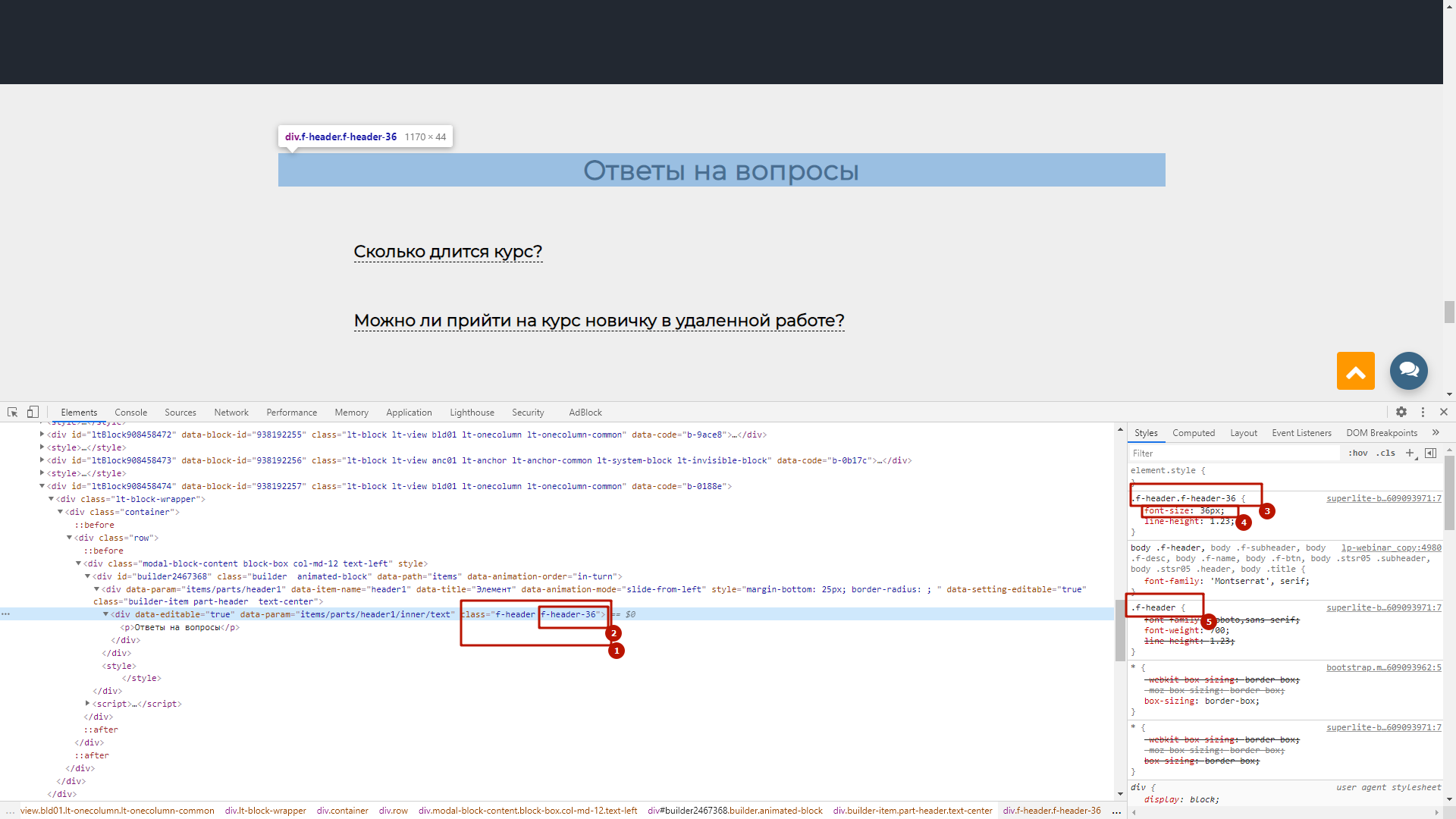The image size is (1456, 819).
Task: Click the breadcrumb left overflow ellipsis
Action: click(x=10, y=811)
